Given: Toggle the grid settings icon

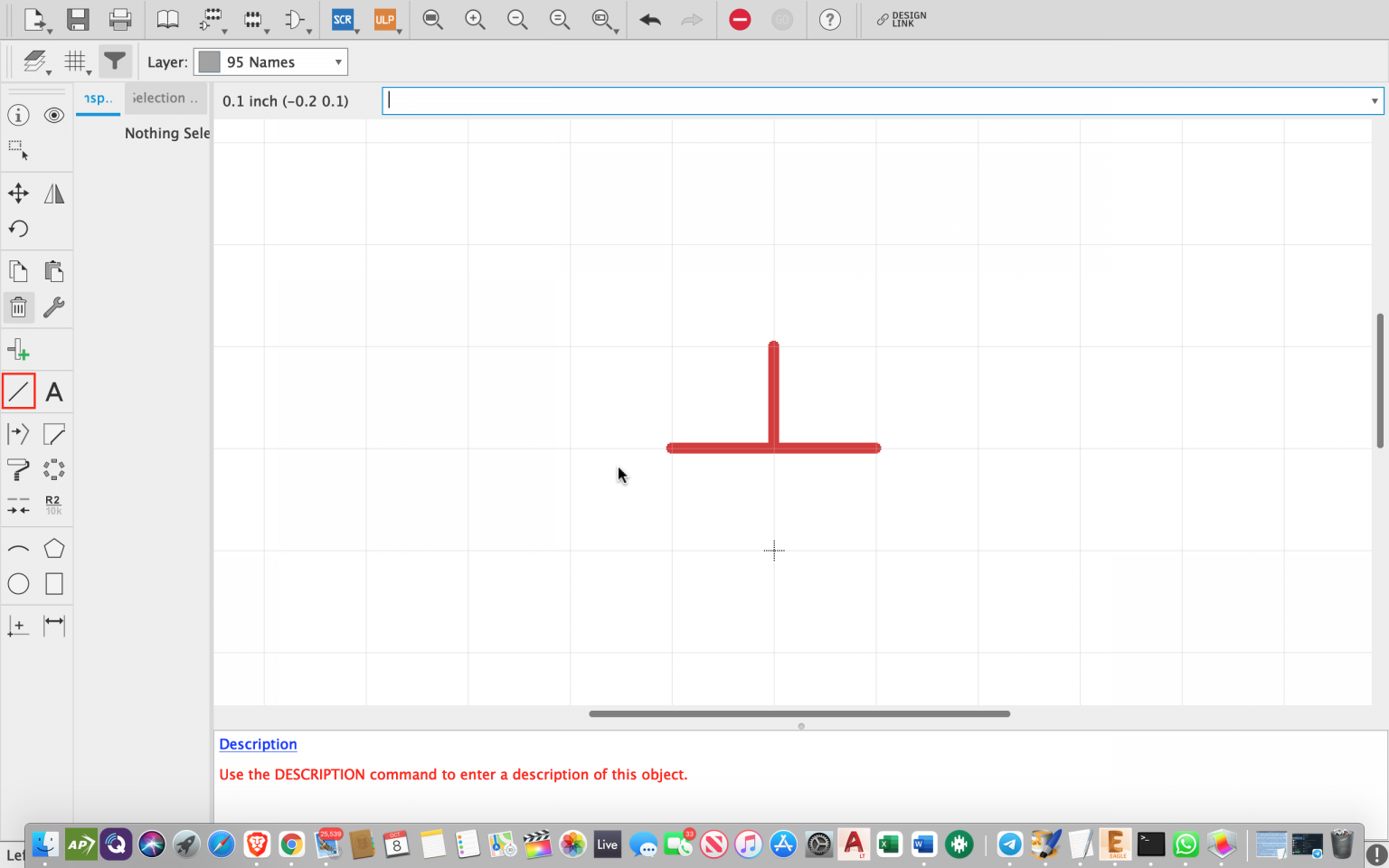Looking at the screenshot, I should pyautogui.click(x=75, y=61).
